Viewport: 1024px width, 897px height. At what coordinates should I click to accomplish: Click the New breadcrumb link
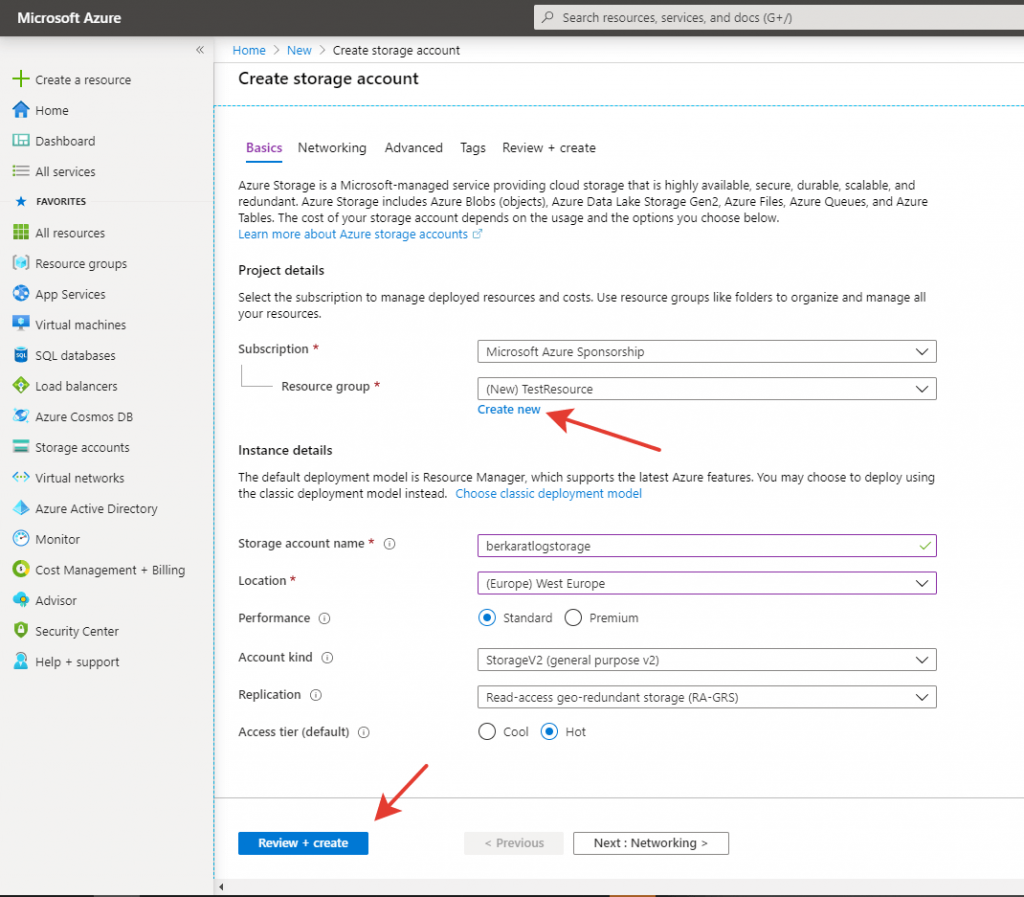[299, 50]
